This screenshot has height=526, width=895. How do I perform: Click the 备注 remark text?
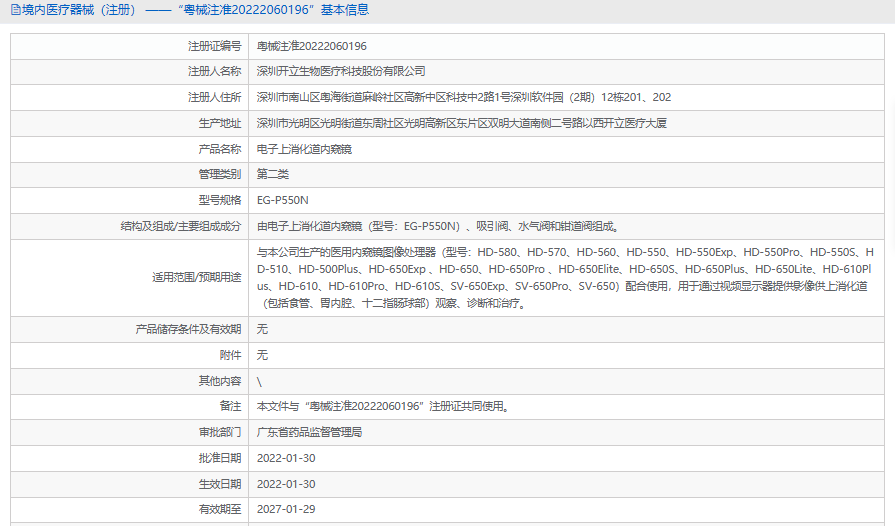click(383, 406)
